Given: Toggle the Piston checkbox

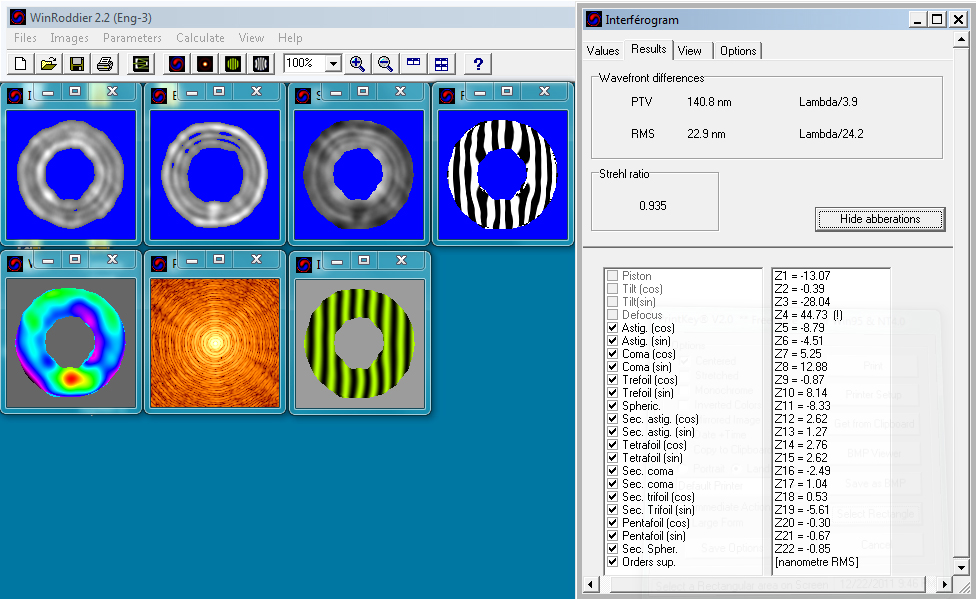Looking at the screenshot, I should (612, 276).
